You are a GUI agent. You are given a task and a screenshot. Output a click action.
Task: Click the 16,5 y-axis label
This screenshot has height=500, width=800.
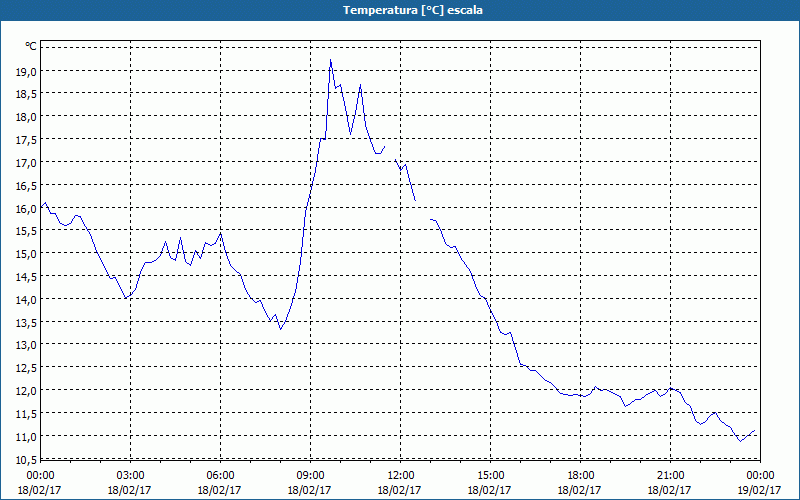[27, 187]
